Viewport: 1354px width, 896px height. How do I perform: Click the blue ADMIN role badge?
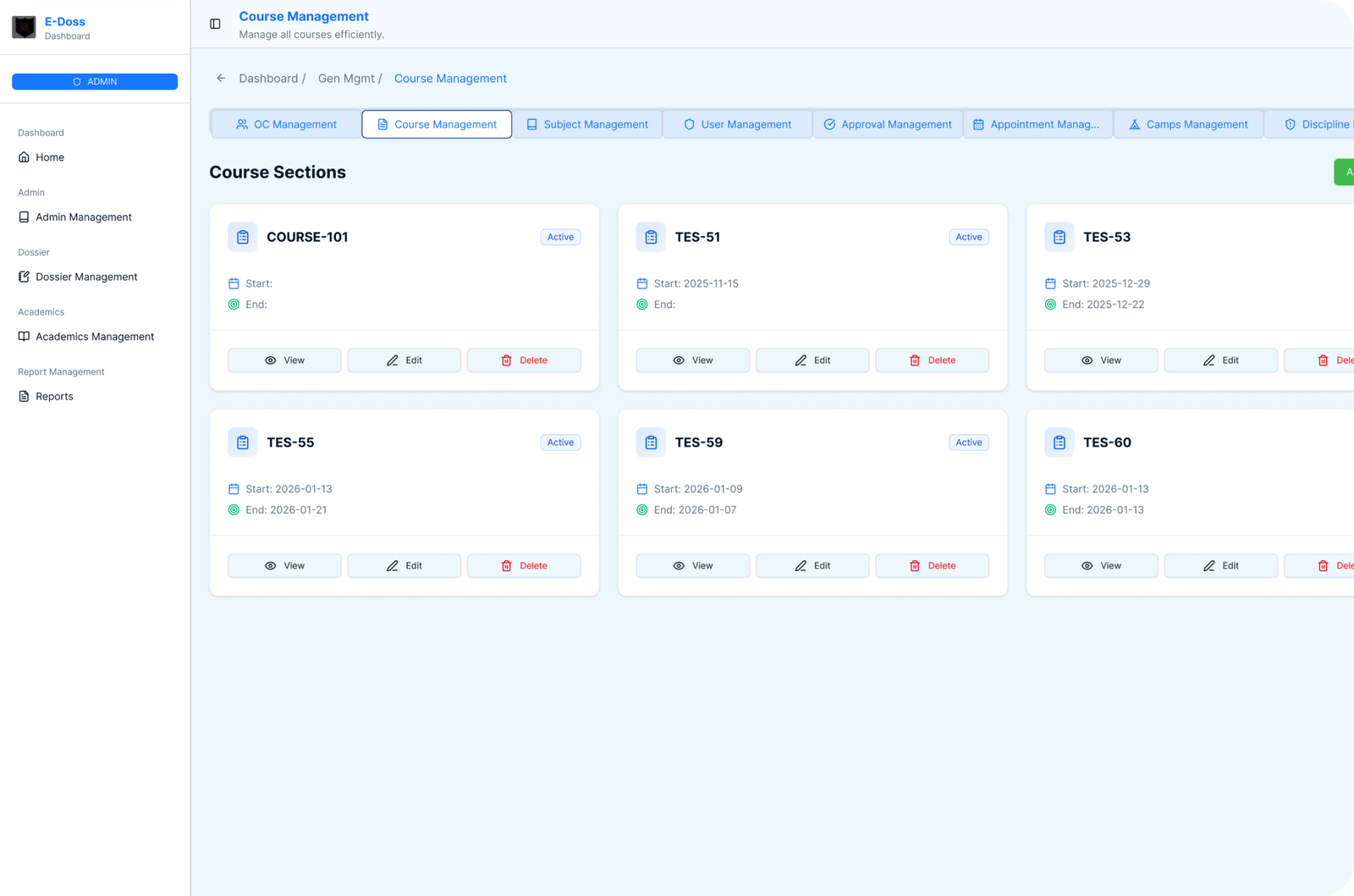[95, 81]
